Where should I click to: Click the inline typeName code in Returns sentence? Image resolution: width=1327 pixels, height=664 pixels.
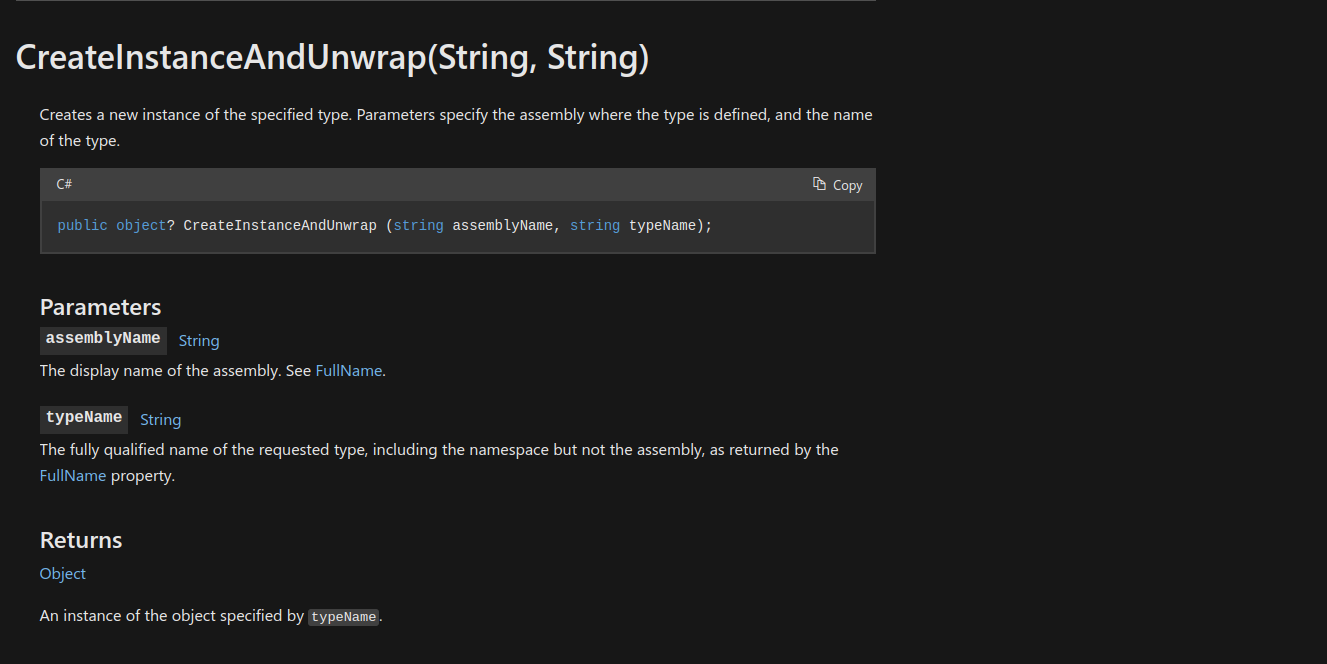point(343,617)
